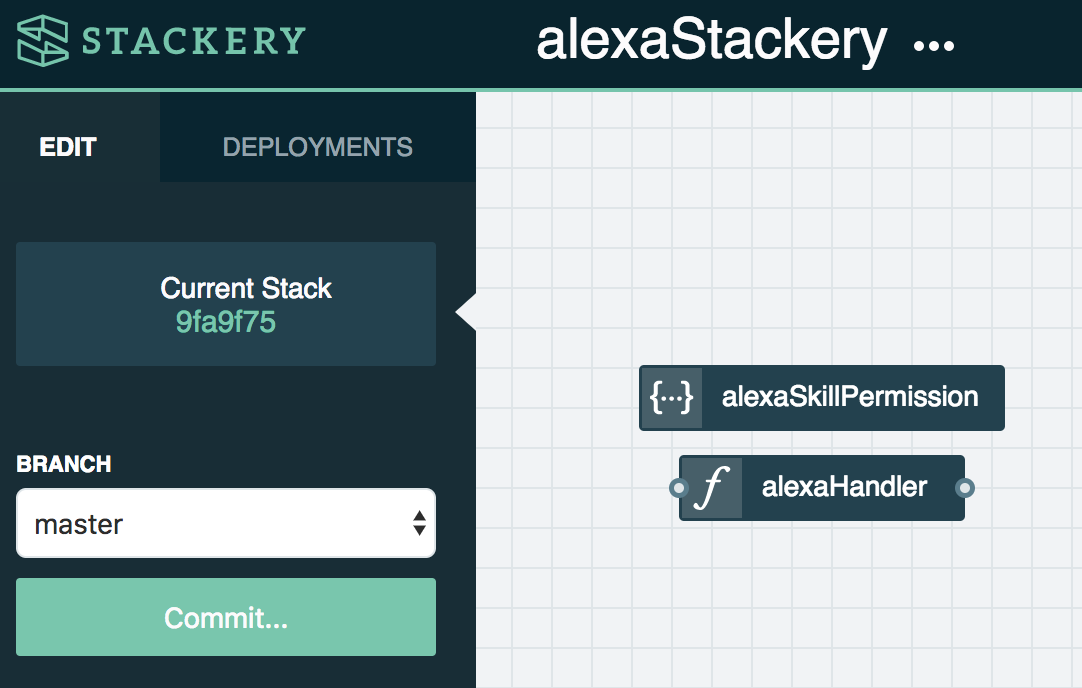The height and width of the screenshot is (688, 1082).
Task: Select the Current Stack card
Action: pyautogui.click(x=226, y=304)
